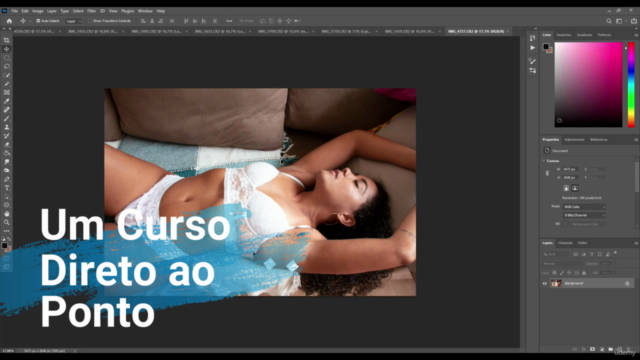The width and height of the screenshot is (640, 360).
Task: Click inside the magenta color picker field
Action: pos(588,84)
